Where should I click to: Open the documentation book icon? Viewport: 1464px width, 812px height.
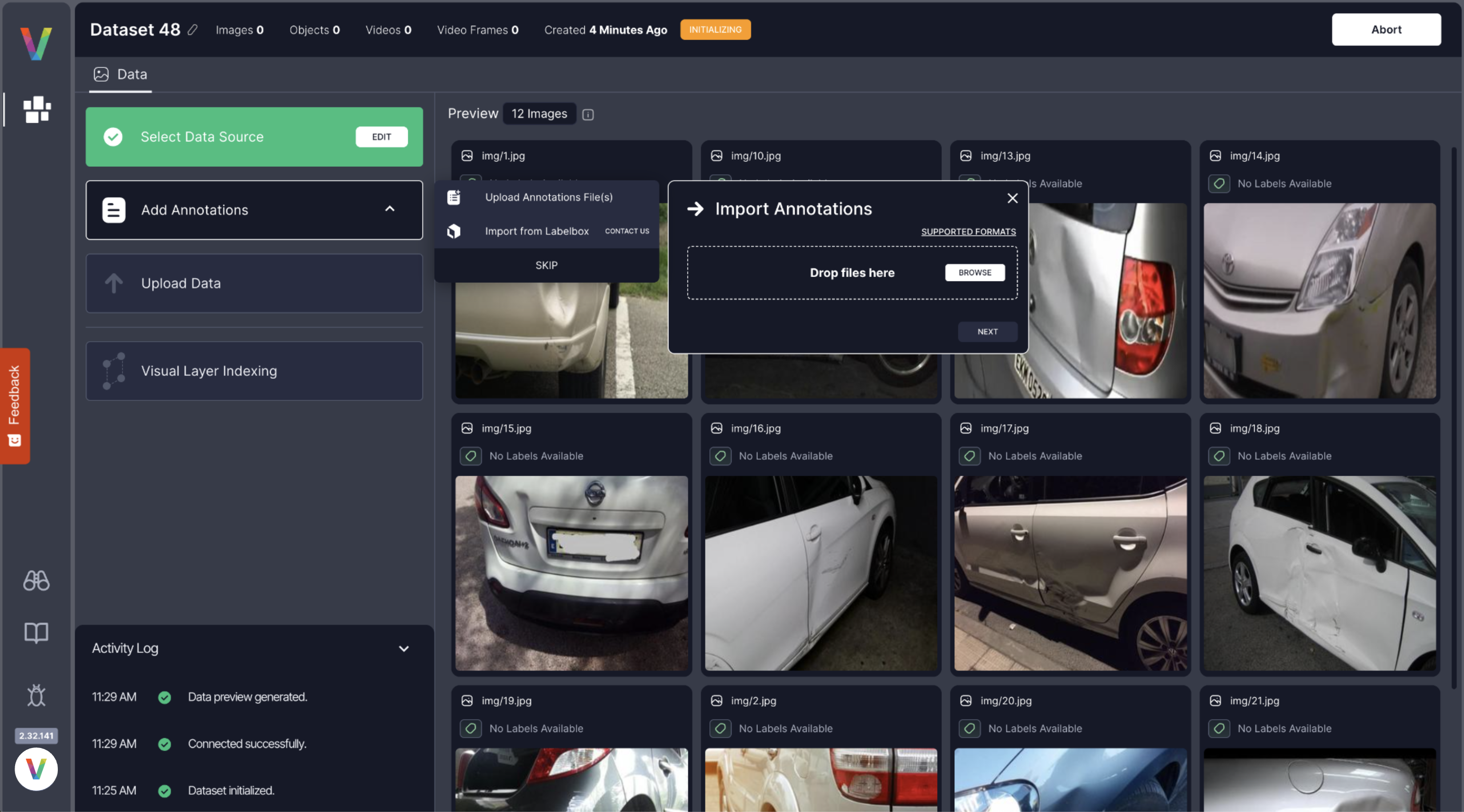point(36,632)
